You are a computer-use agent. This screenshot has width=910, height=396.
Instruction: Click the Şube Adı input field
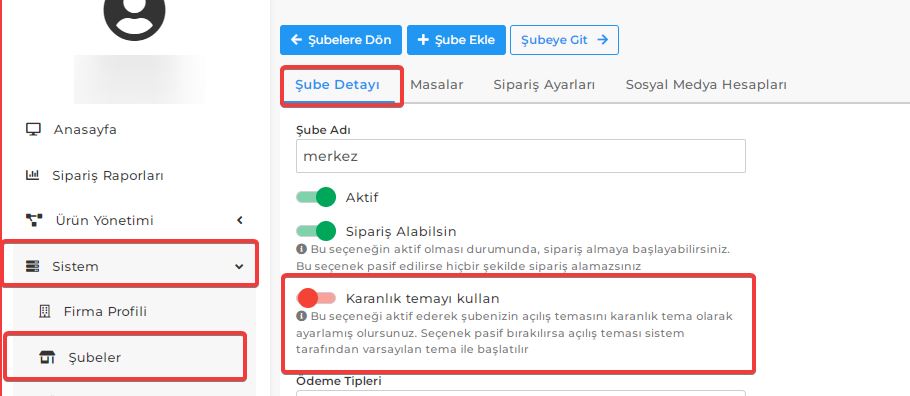521,156
